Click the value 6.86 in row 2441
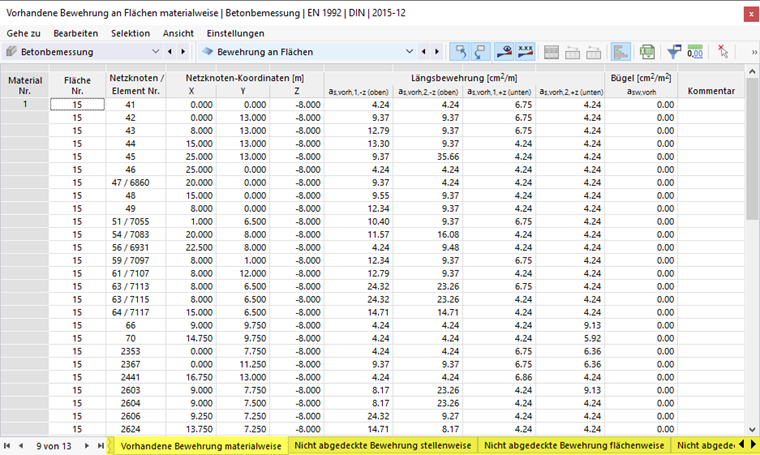 499,377
